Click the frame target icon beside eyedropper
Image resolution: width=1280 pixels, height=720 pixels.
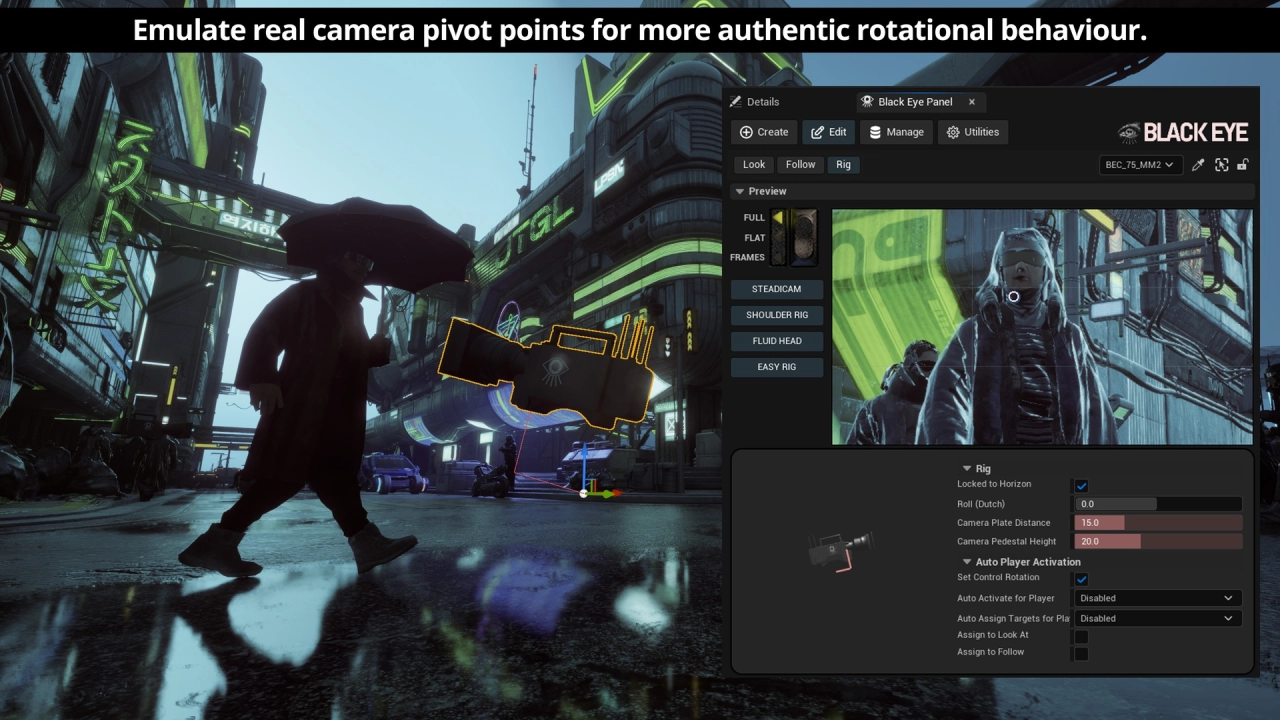click(x=1221, y=165)
